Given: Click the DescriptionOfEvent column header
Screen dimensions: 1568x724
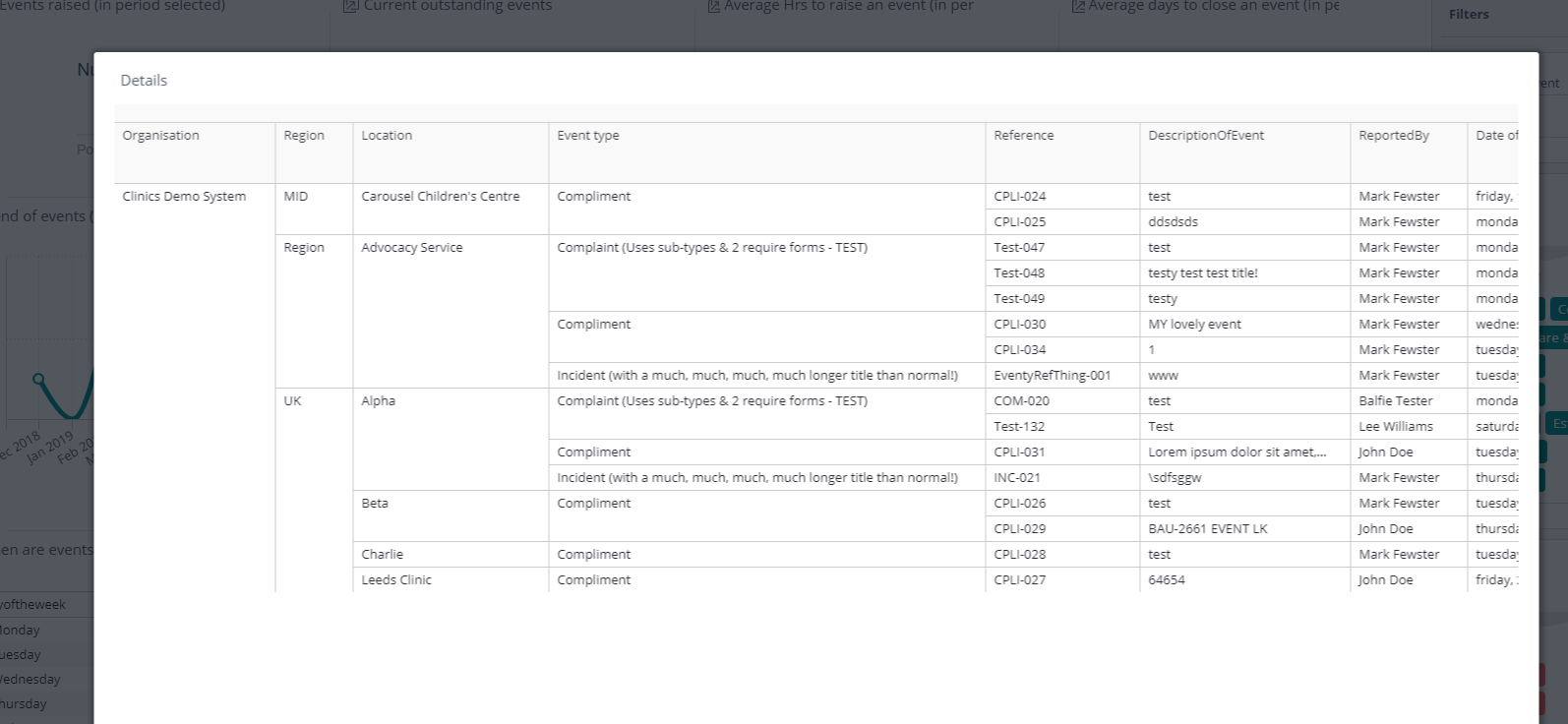Looking at the screenshot, I should pyautogui.click(x=1245, y=152).
